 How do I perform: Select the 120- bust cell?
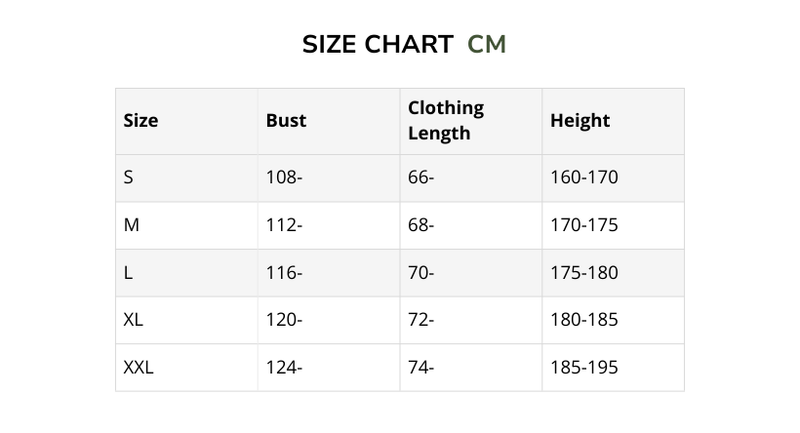pyautogui.click(x=284, y=320)
